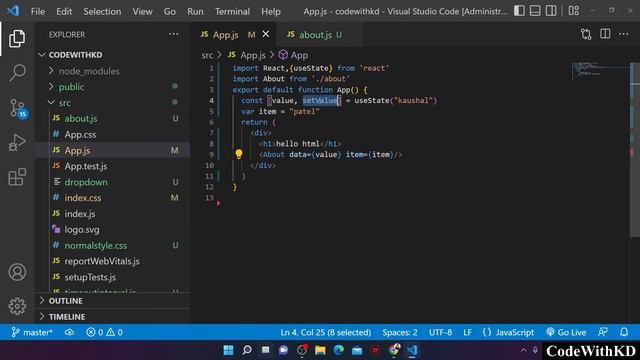Screen dimensions: 640x360
Task: Click src in the breadcrumb
Action: (207, 55)
